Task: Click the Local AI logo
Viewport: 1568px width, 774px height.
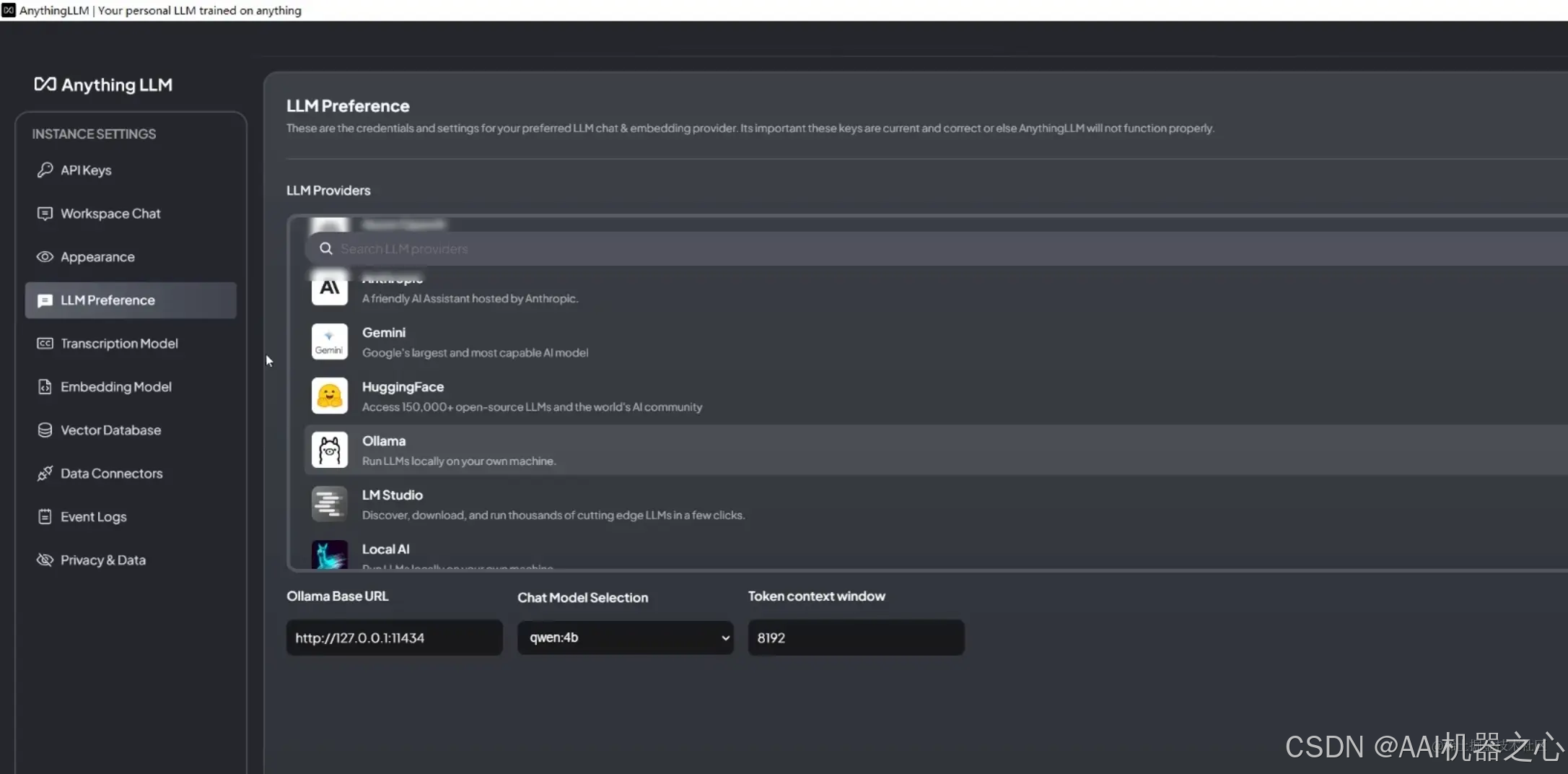Action: (330, 555)
